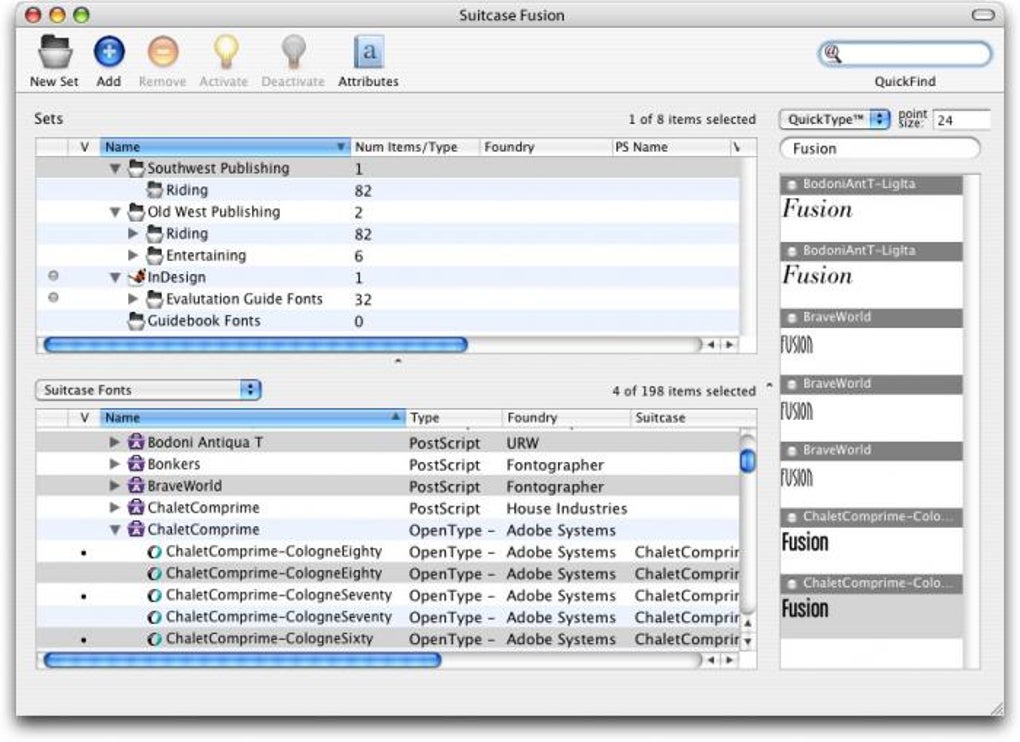Click the Fusion preview text field
The height and width of the screenshot is (742, 1020).
click(x=879, y=149)
